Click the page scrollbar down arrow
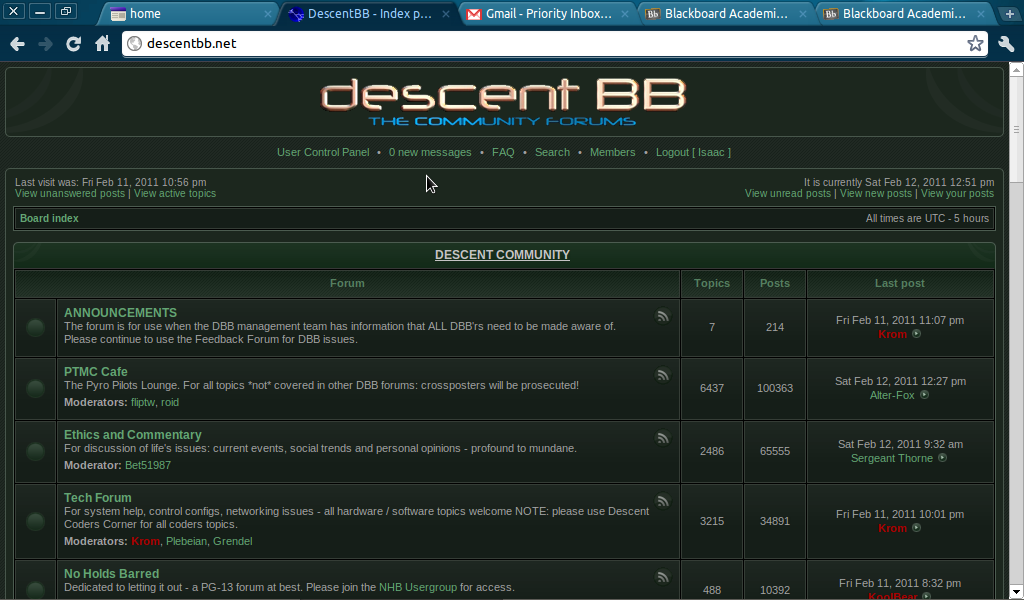Image resolution: width=1024 pixels, height=600 pixels. (1016, 593)
